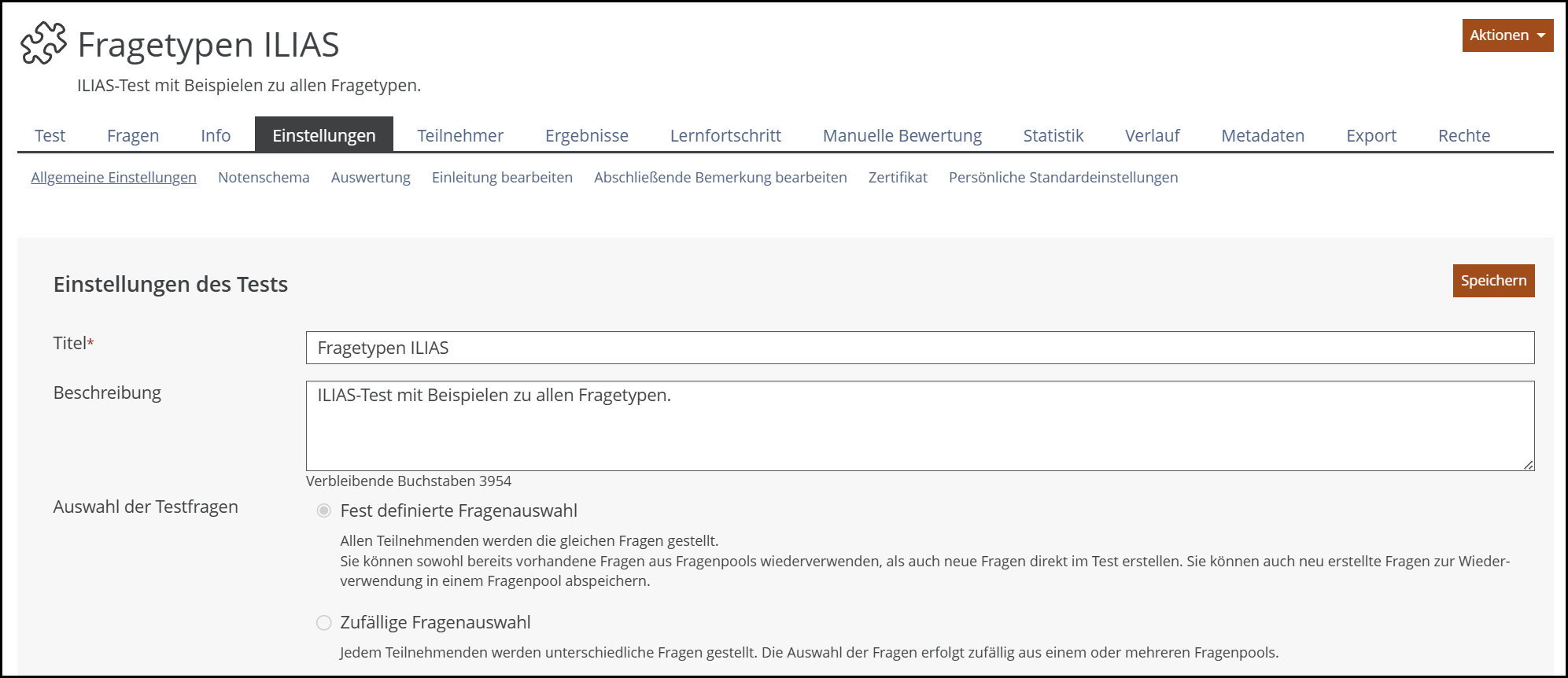Viewport: 1568px width, 678px height.
Task: Click into the Titel input field
Action: (x=919, y=348)
